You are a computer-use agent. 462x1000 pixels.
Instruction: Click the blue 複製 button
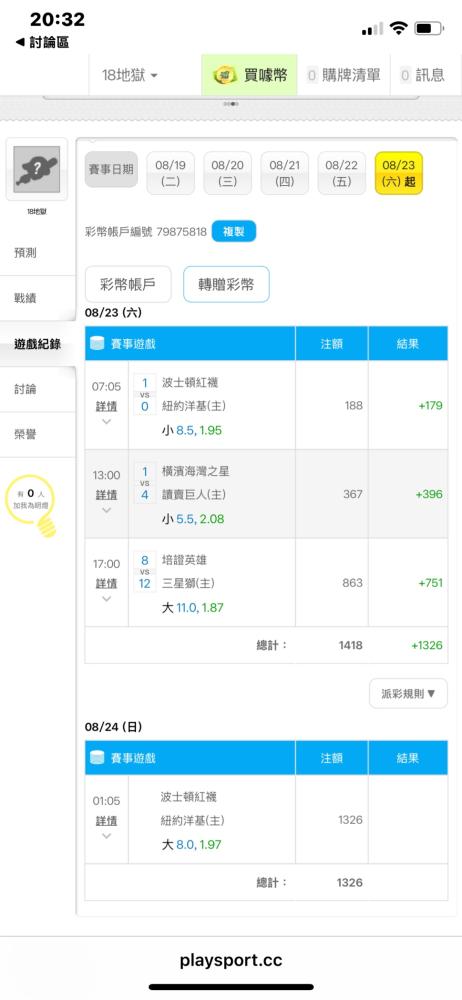pyautogui.click(x=234, y=232)
